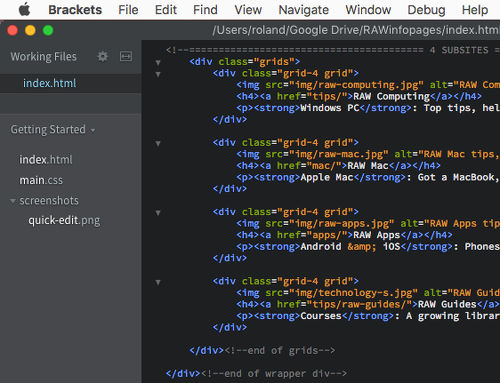Click the href="apps/" RAW Apps line

pos(344,235)
